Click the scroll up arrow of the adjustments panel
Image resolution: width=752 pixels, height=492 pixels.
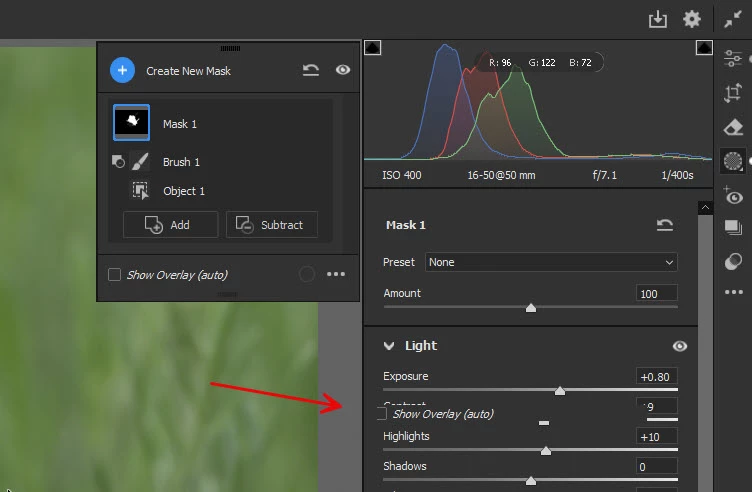pos(705,207)
